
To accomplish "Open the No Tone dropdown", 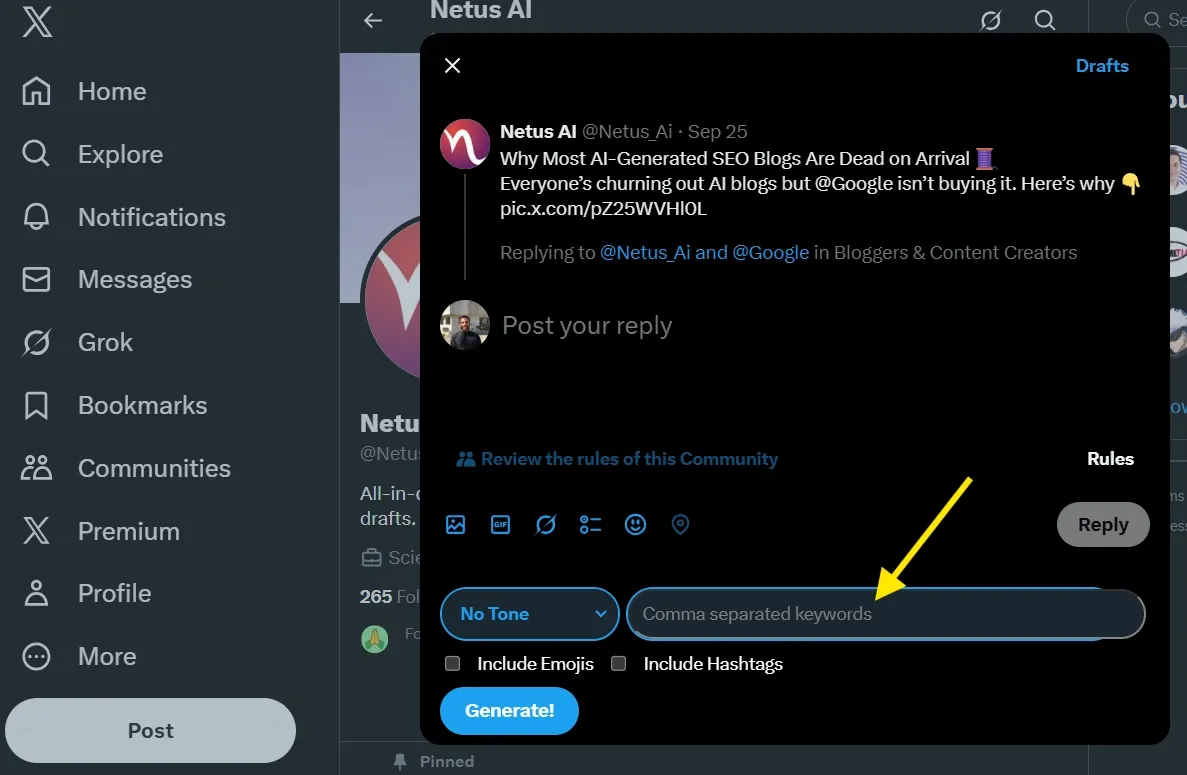I will click(x=529, y=614).
